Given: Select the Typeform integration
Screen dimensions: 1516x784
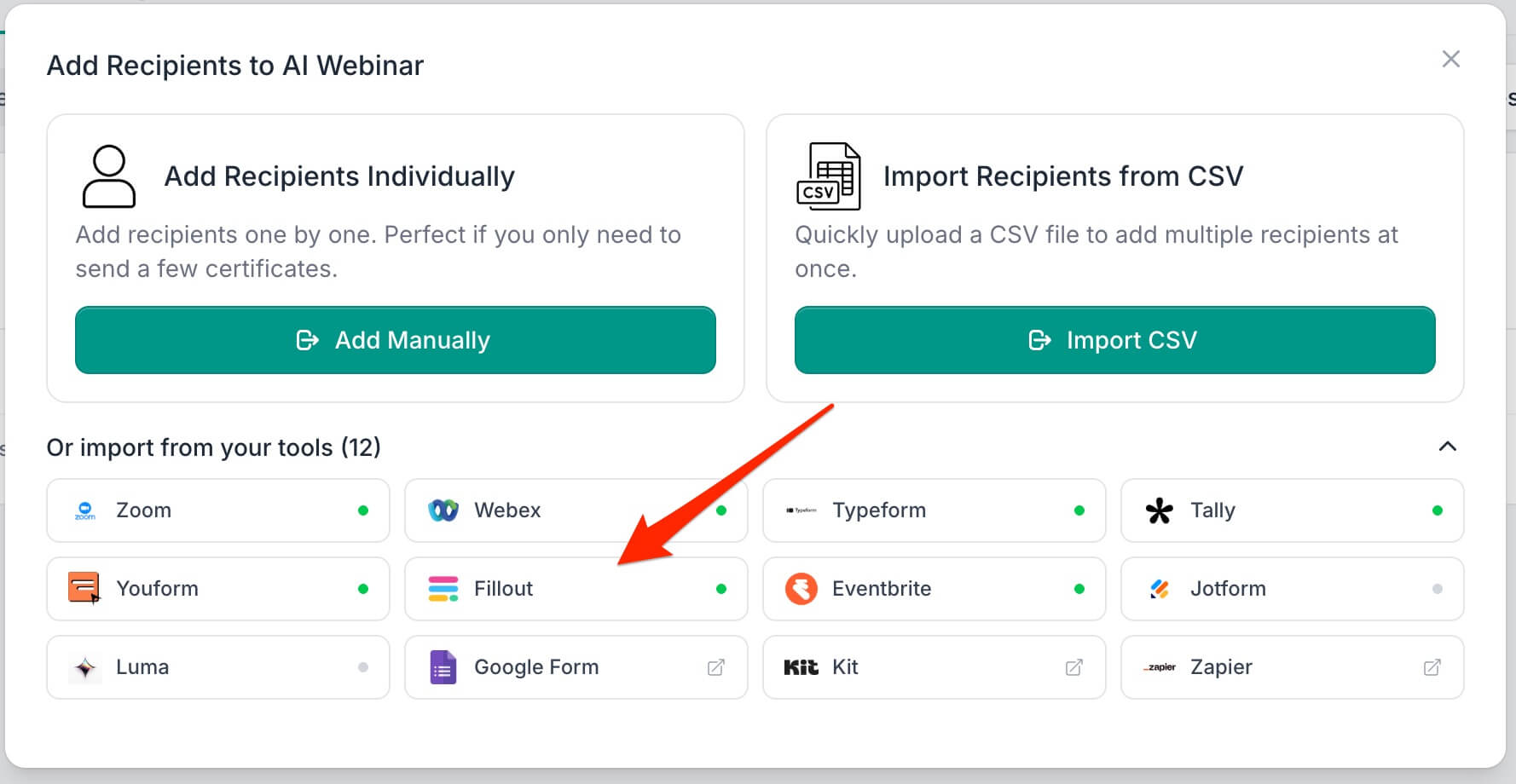Looking at the screenshot, I should (x=934, y=510).
